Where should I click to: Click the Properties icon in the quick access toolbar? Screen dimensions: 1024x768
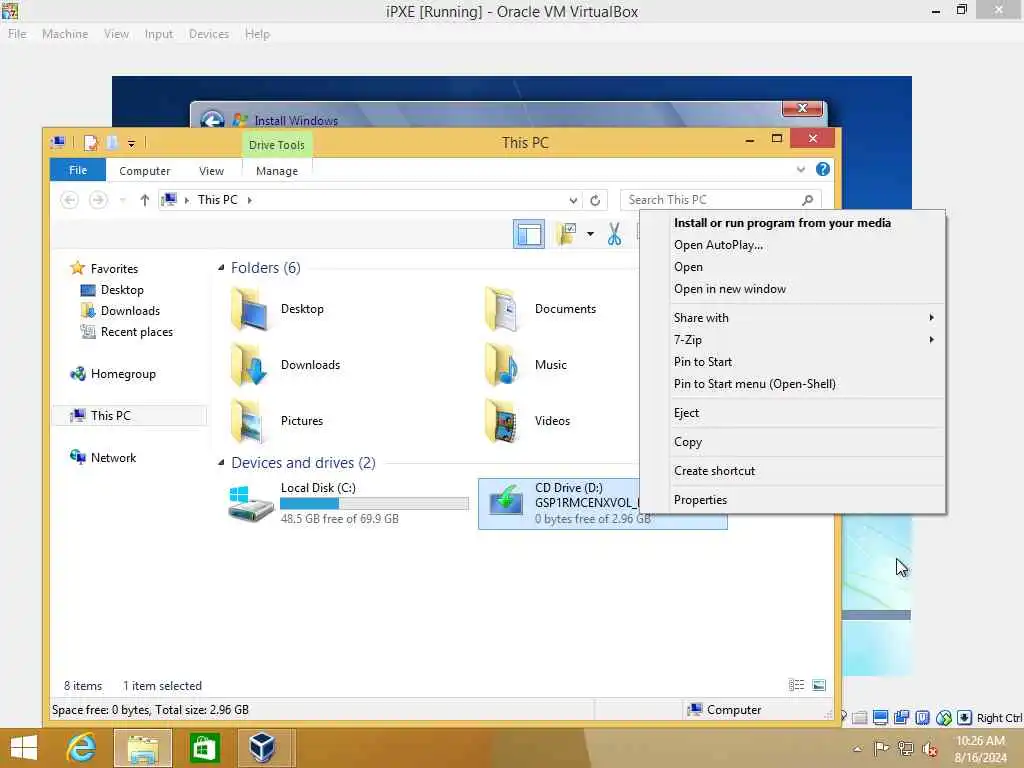[x=90, y=143]
